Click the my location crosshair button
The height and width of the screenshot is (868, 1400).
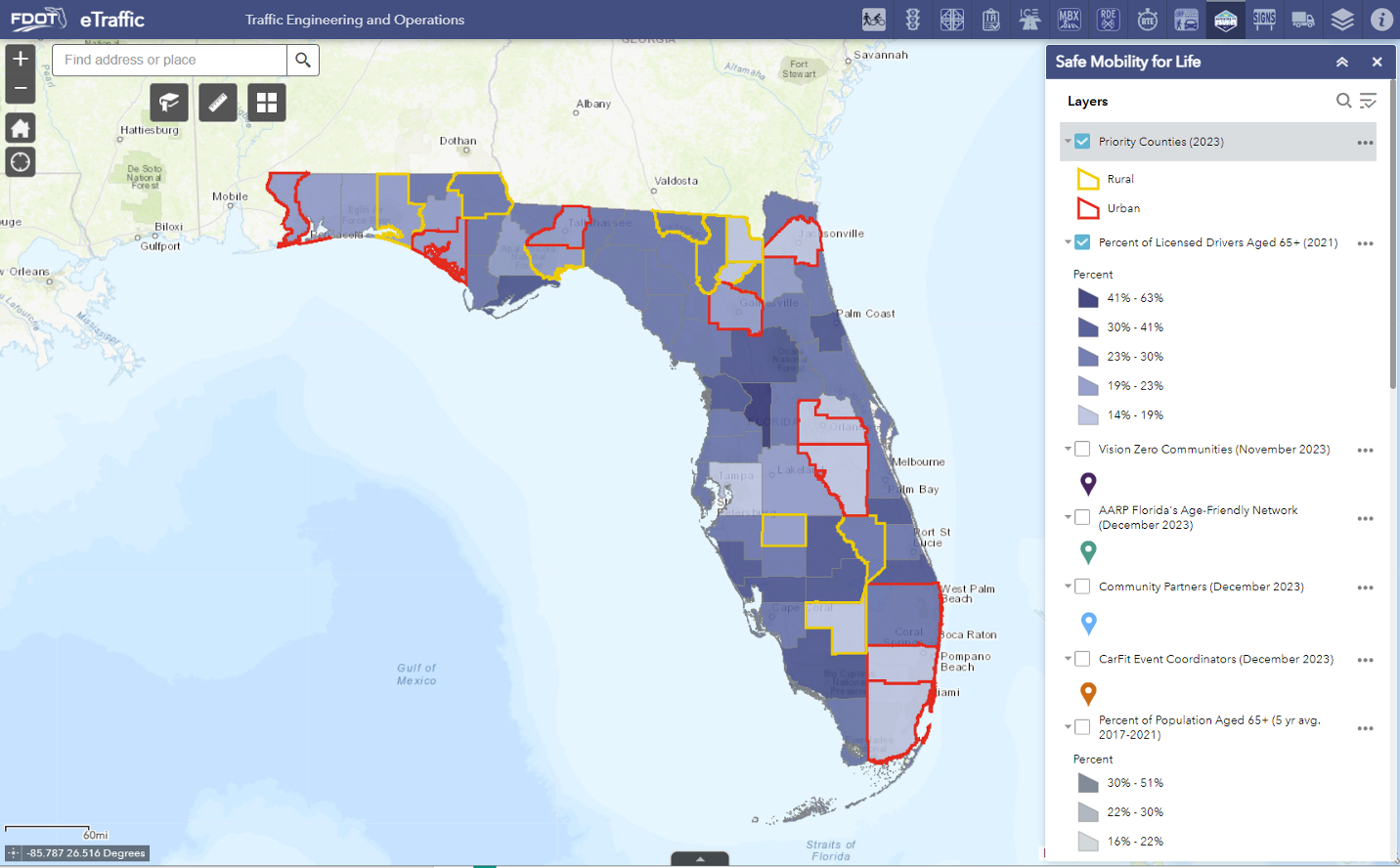coord(21,162)
